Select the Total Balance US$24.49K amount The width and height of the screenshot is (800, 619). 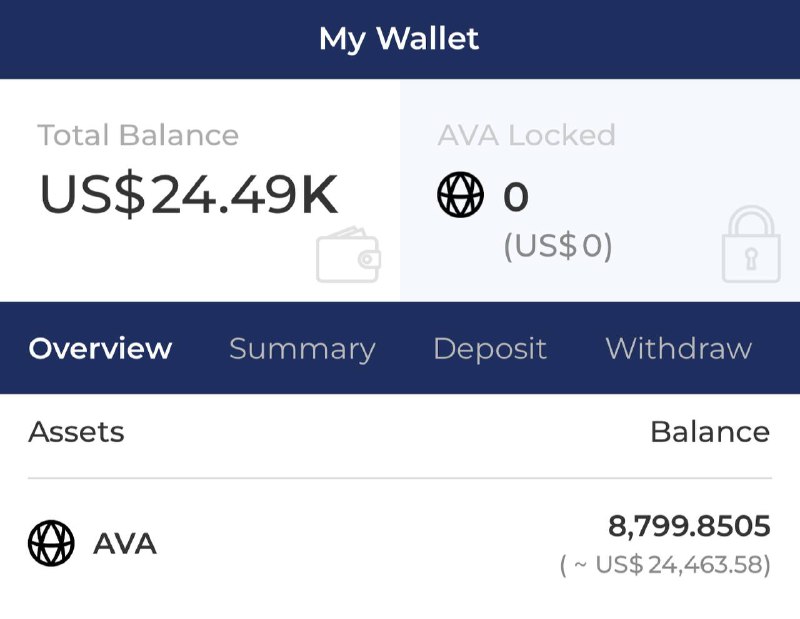pos(189,194)
